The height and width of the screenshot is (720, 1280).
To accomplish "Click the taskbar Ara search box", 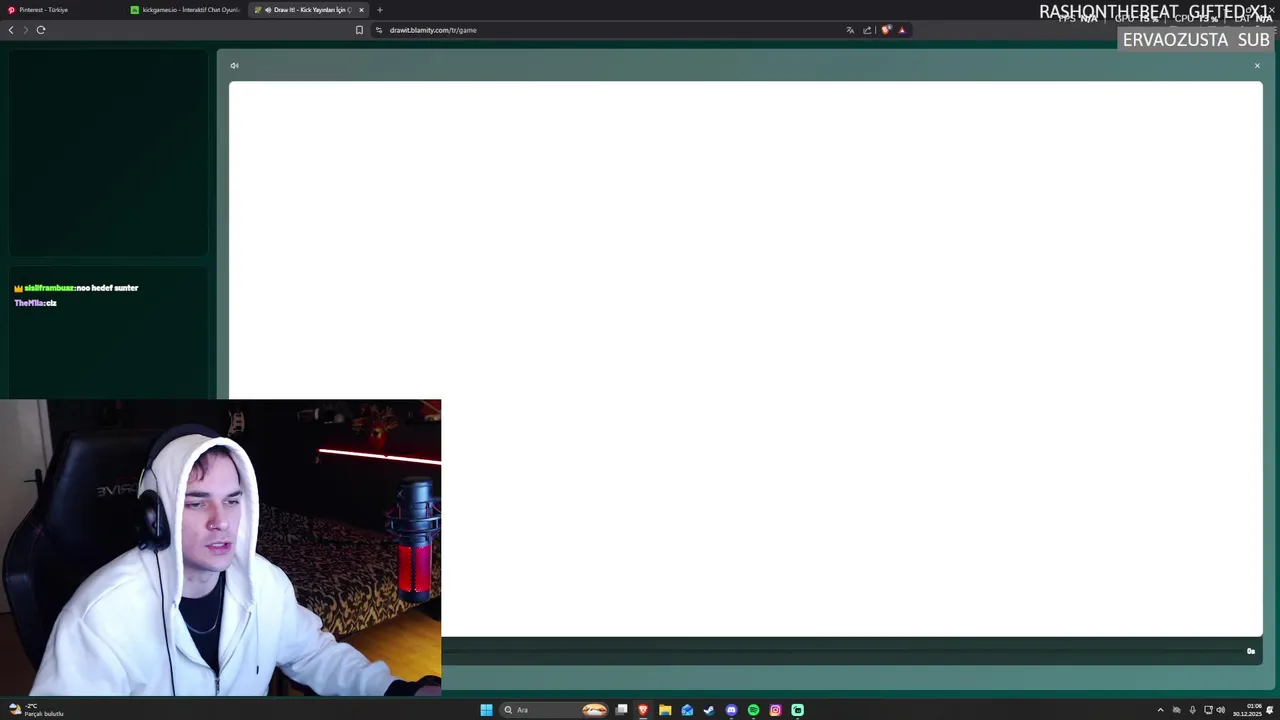I will (x=555, y=710).
